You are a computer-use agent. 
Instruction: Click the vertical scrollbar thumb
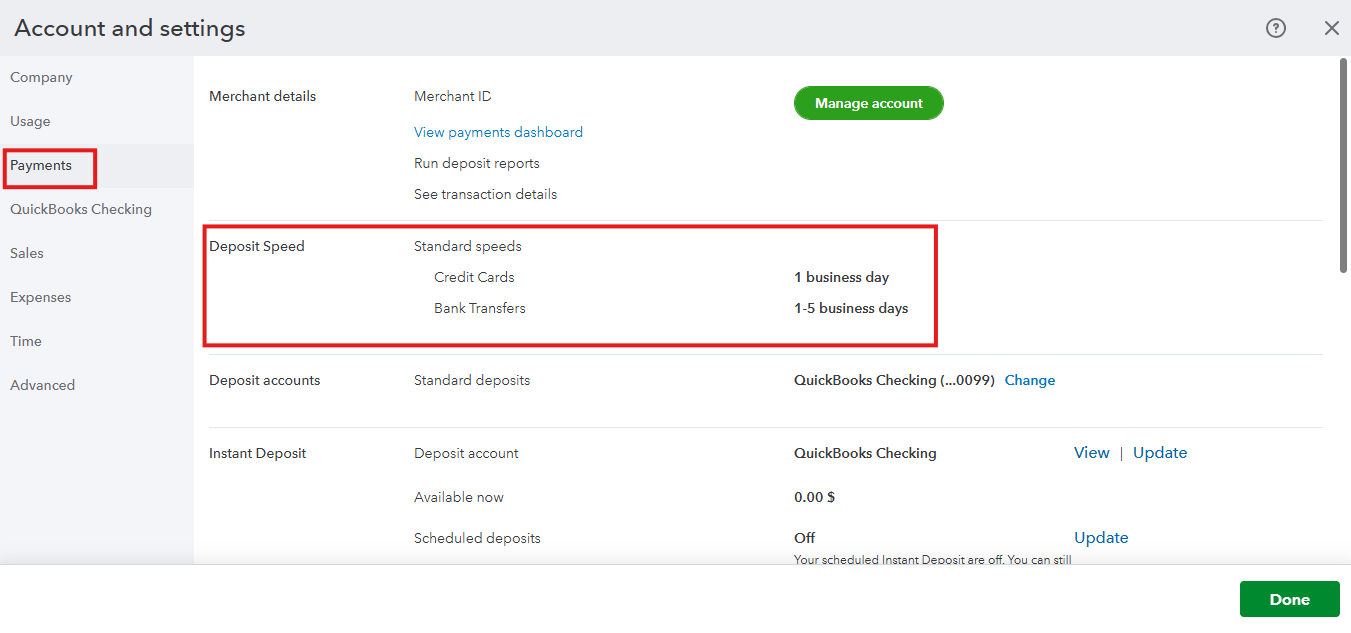(1343, 165)
